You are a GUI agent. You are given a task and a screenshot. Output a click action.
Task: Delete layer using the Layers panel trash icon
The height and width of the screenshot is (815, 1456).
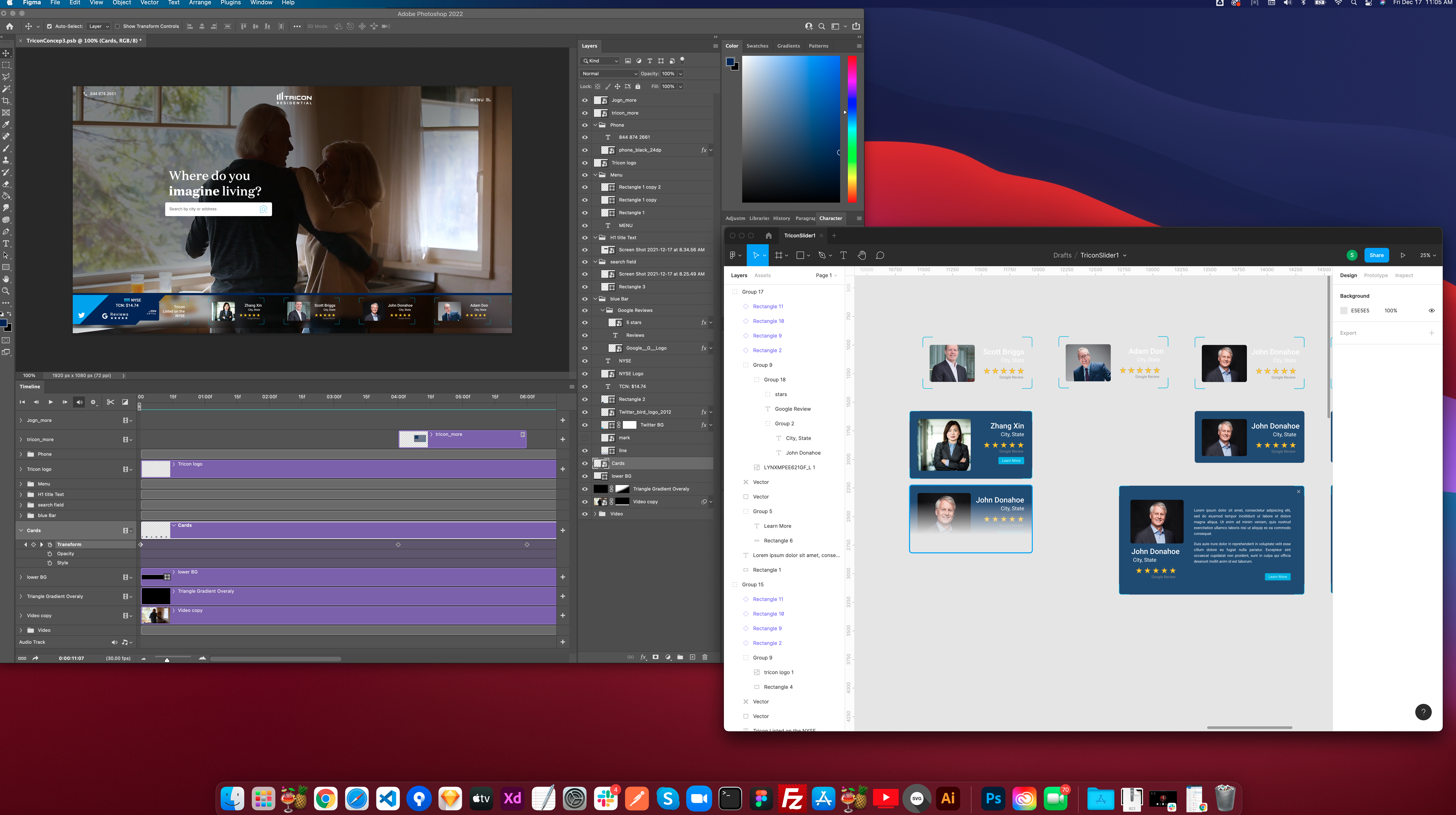pos(705,657)
